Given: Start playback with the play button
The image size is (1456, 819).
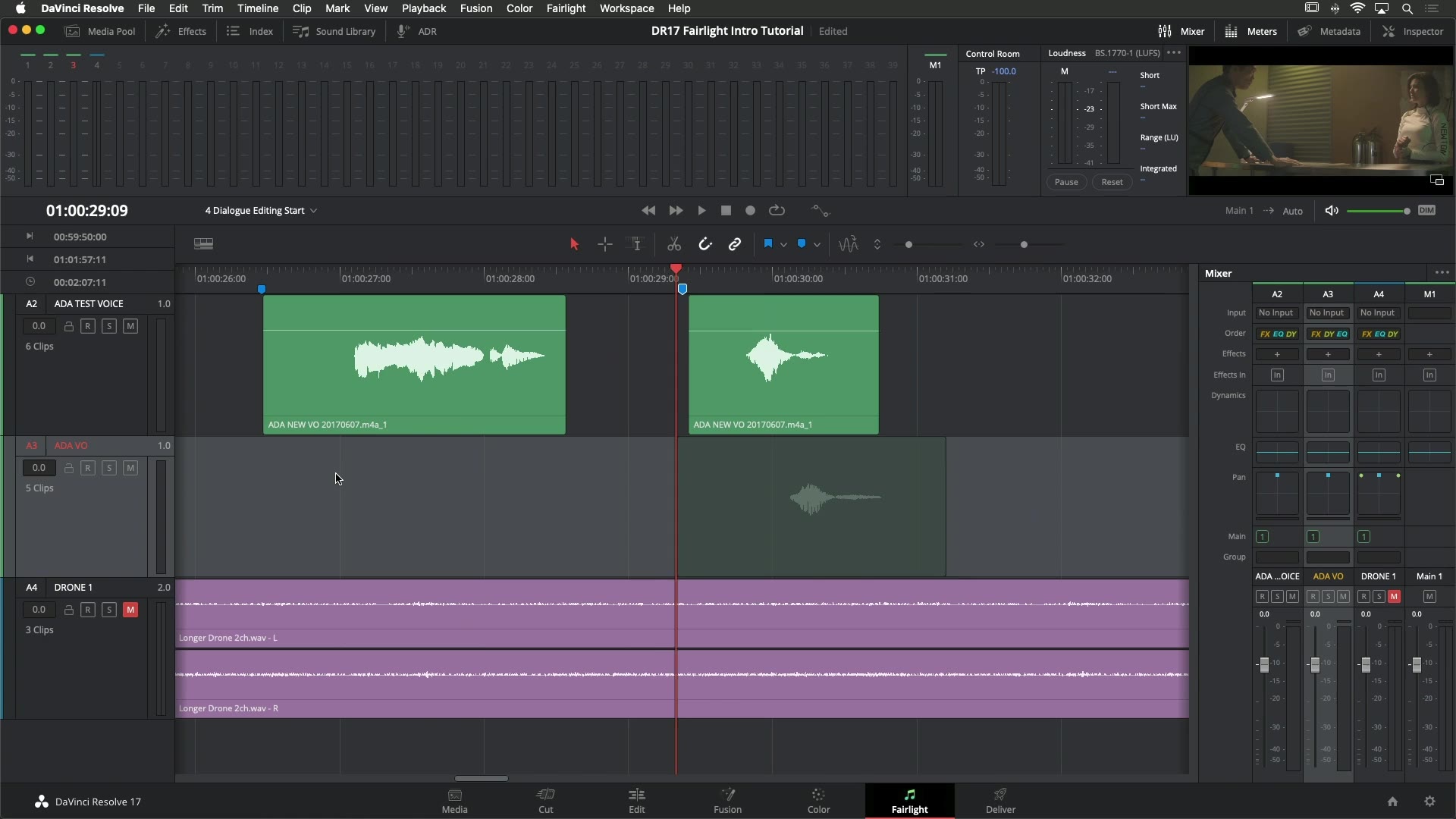Looking at the screenshot, I should [x=701, y=211].
